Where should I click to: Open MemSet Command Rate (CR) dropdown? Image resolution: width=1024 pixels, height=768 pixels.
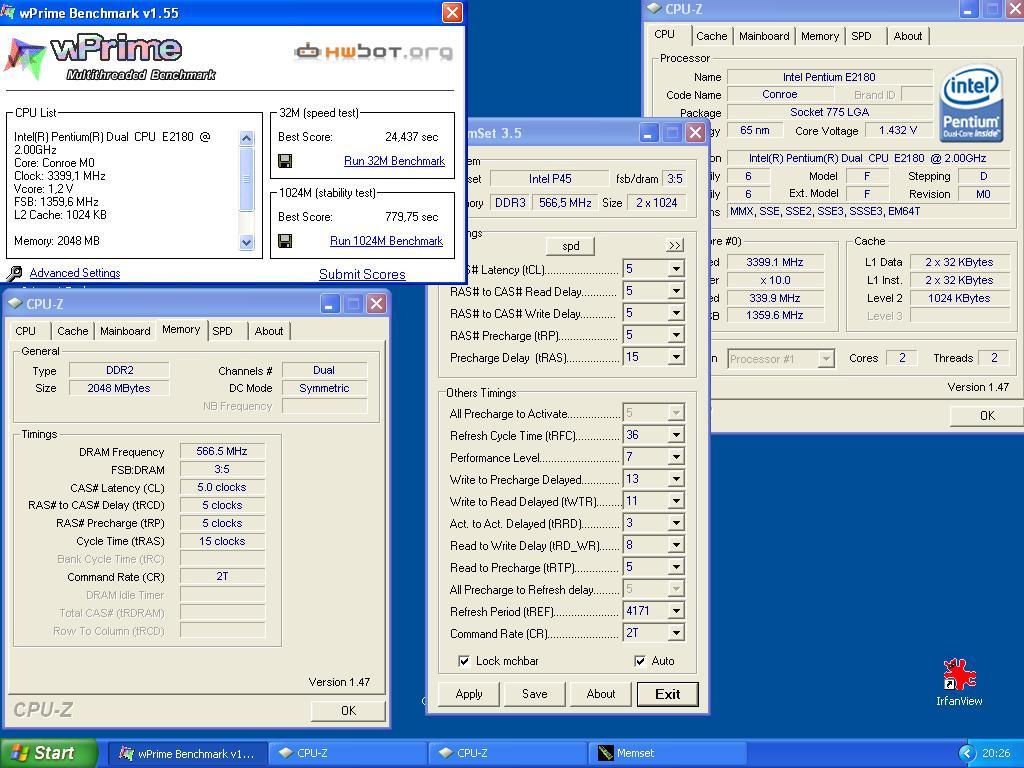coord(676,633)
